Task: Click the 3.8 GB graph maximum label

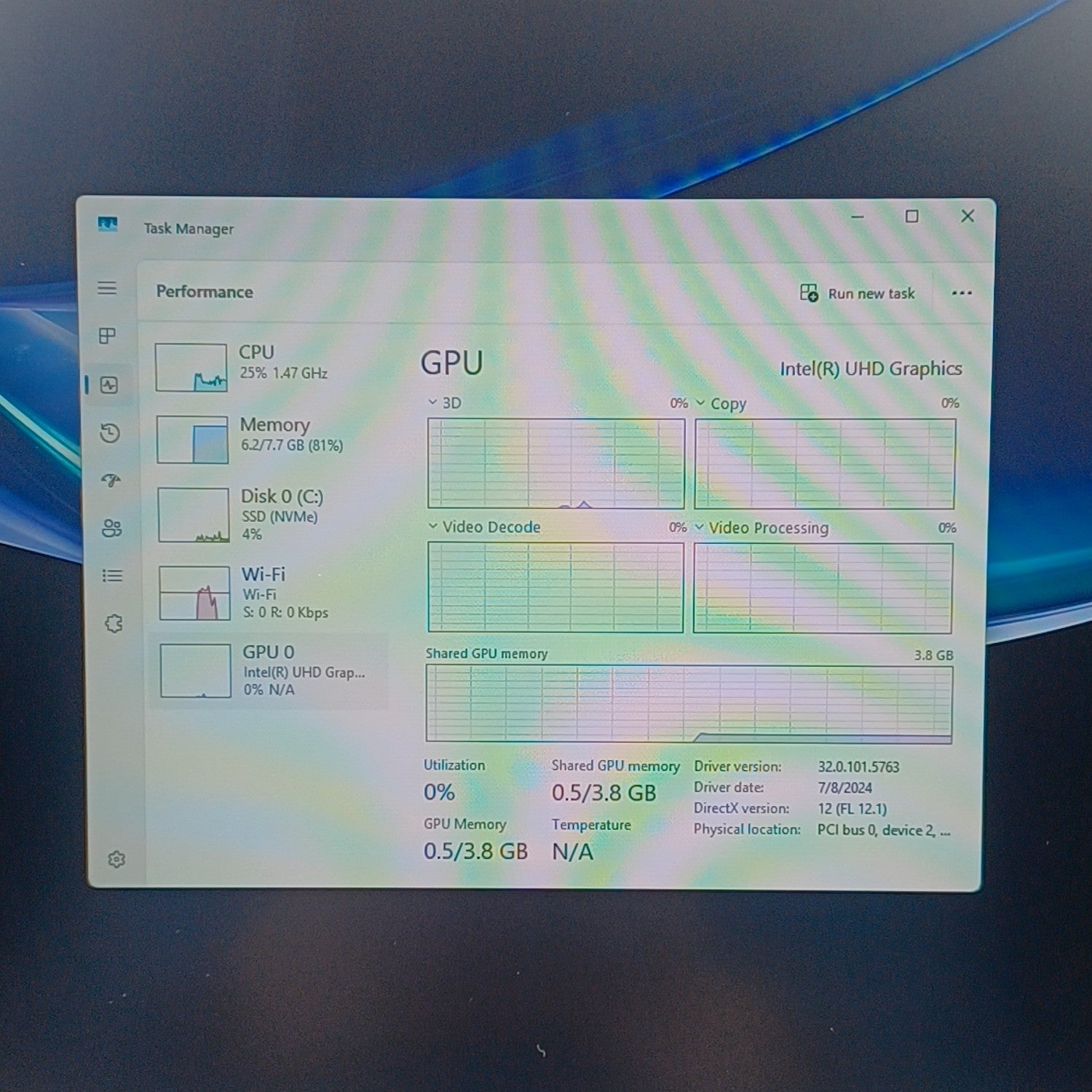Action: 933,655
